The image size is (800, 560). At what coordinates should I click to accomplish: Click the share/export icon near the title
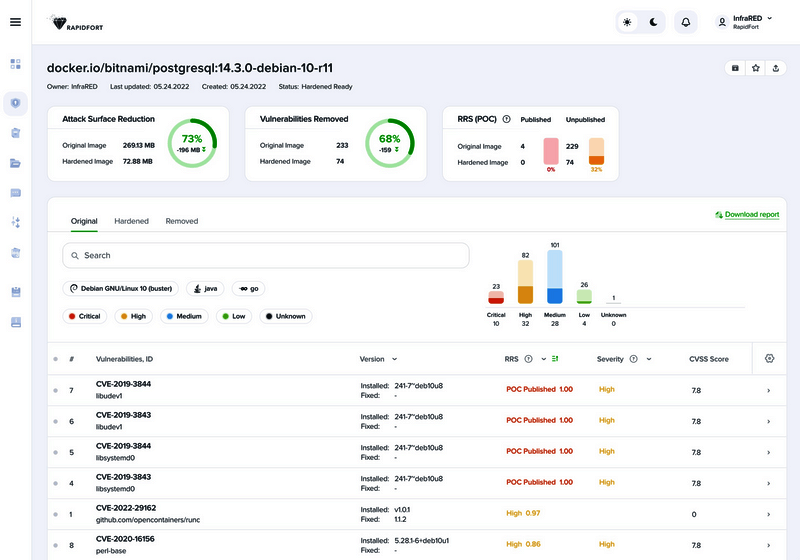[x=776, y=68]
